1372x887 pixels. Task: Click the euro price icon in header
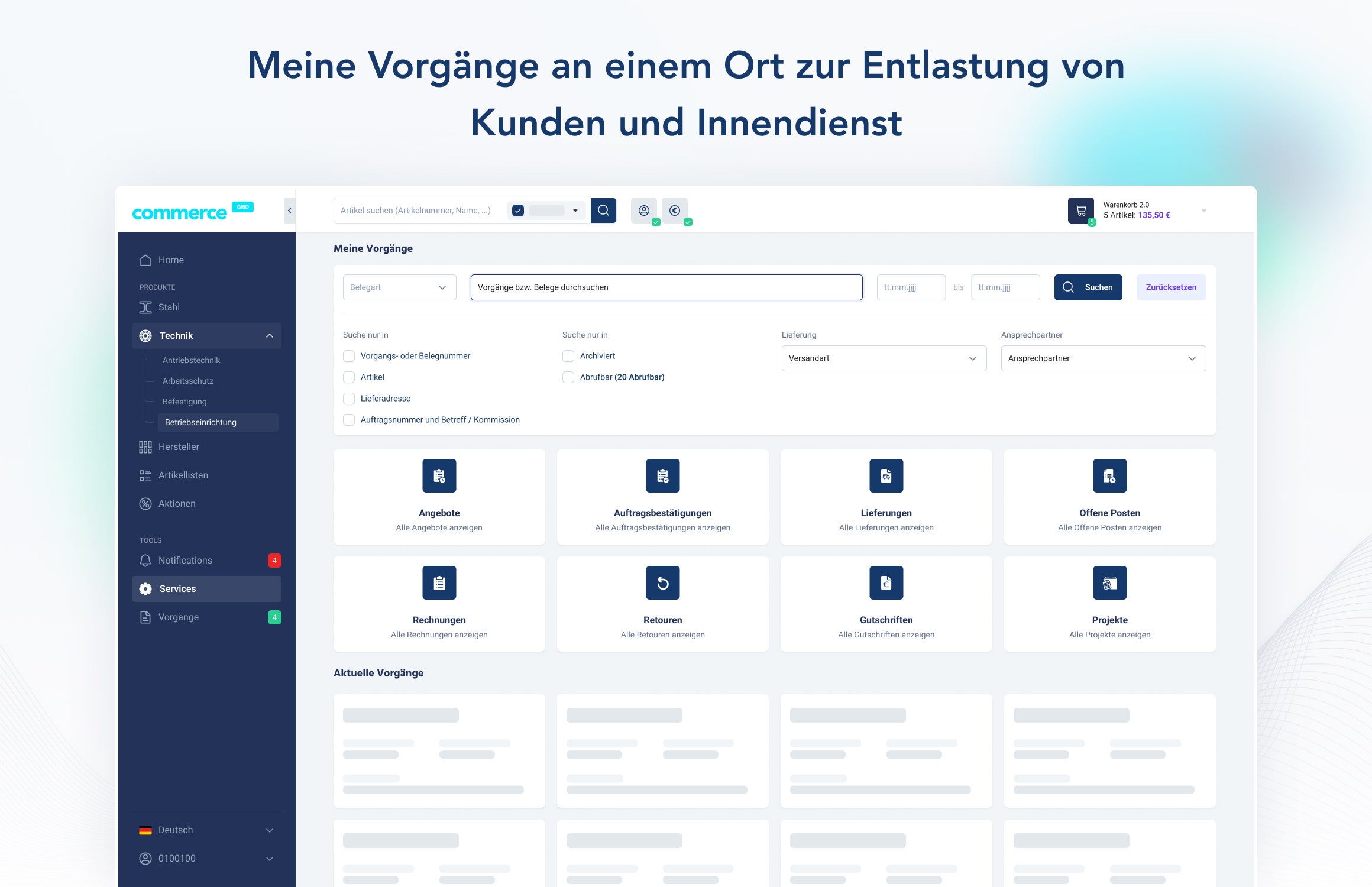coord(675,211)
